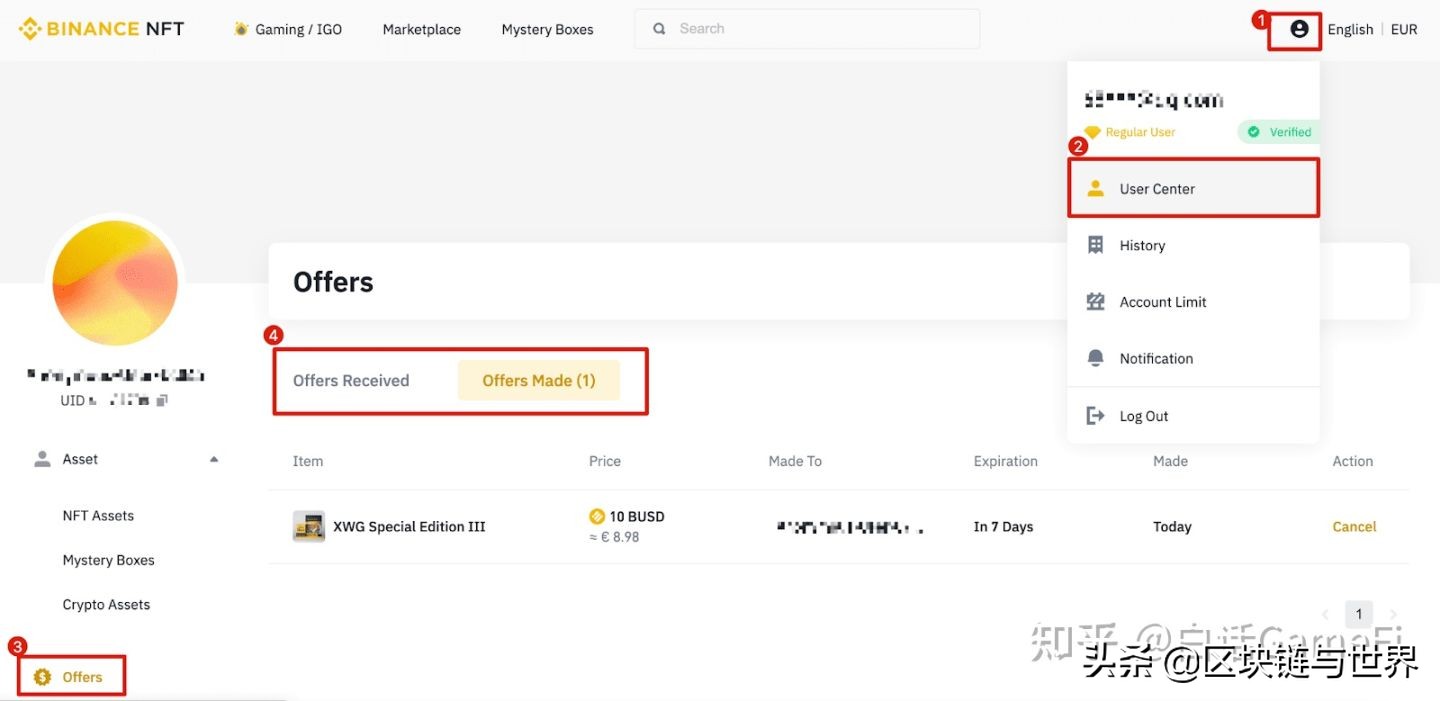Go to pagination page 1
1440x701 pixels.
pos(1358,614)
